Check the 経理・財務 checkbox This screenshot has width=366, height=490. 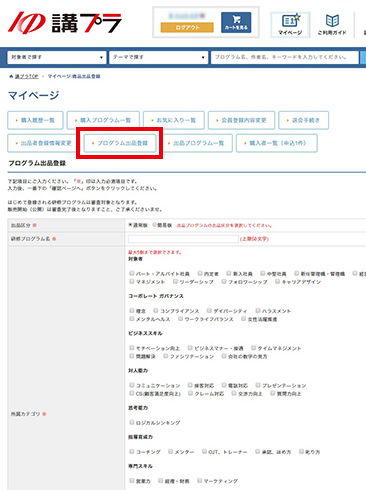161,481
